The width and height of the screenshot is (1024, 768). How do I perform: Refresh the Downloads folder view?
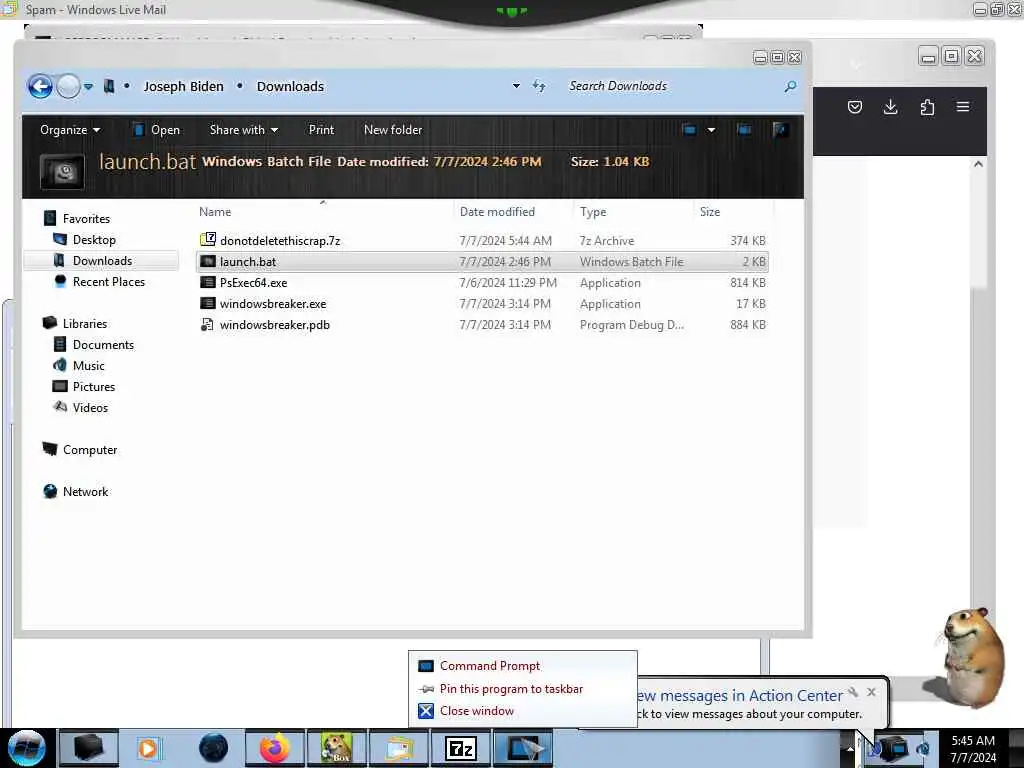(539, 86)
